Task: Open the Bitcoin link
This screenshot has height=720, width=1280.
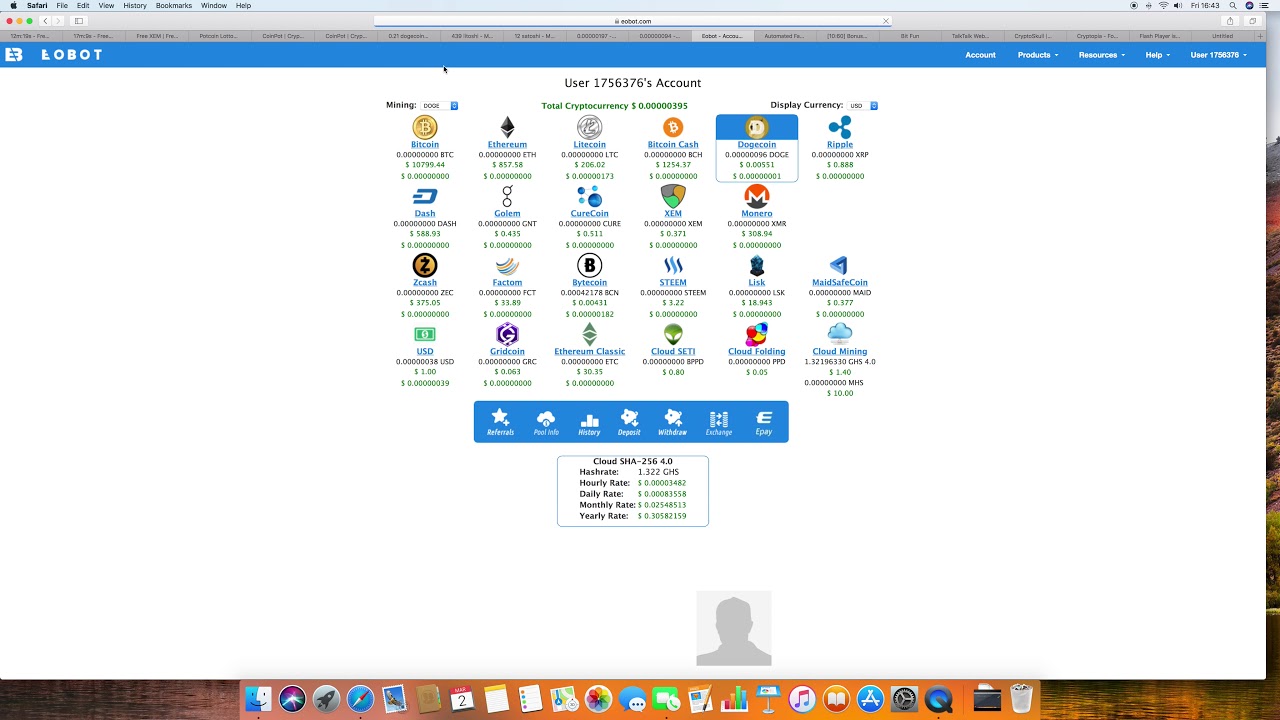Action: [425, 145]
